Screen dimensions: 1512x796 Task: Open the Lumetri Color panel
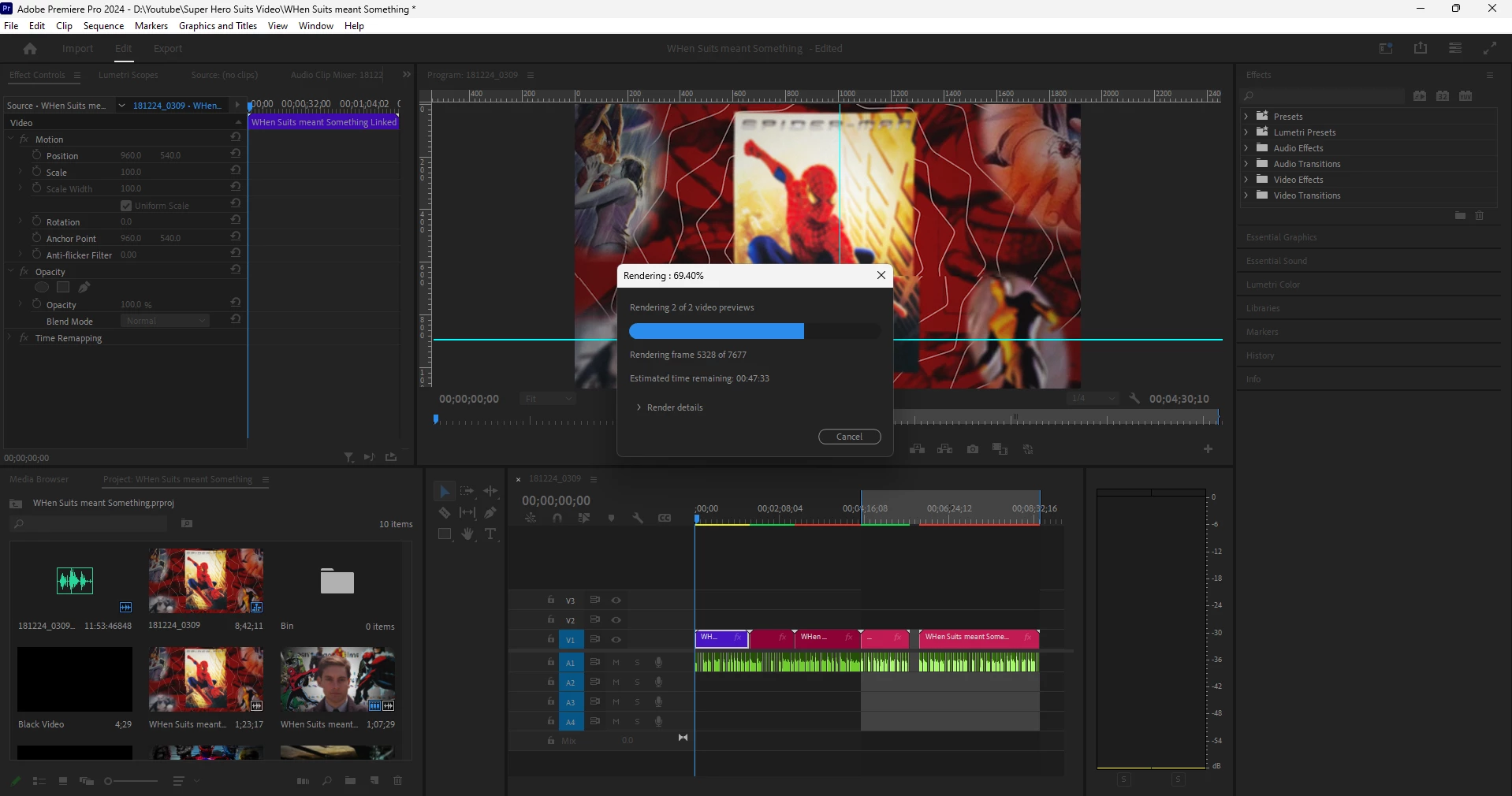pyautogui.click(x=1273, y=285)
